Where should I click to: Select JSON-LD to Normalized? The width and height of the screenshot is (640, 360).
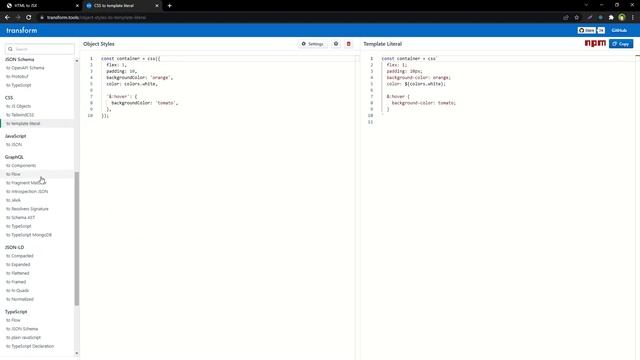[x=20, y=299]
